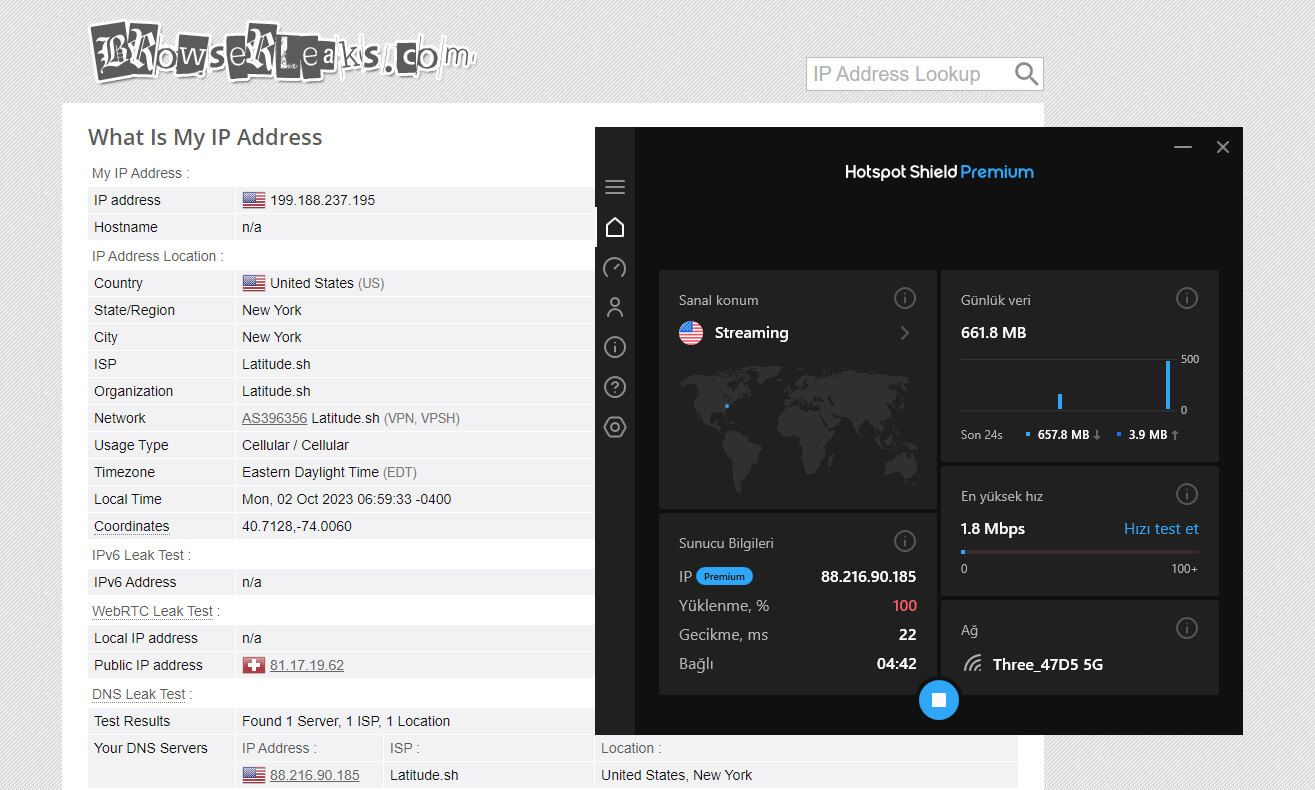Click the daily data bar chart
Viewport: 1315px width, 790px height.
coord(1067,384)
